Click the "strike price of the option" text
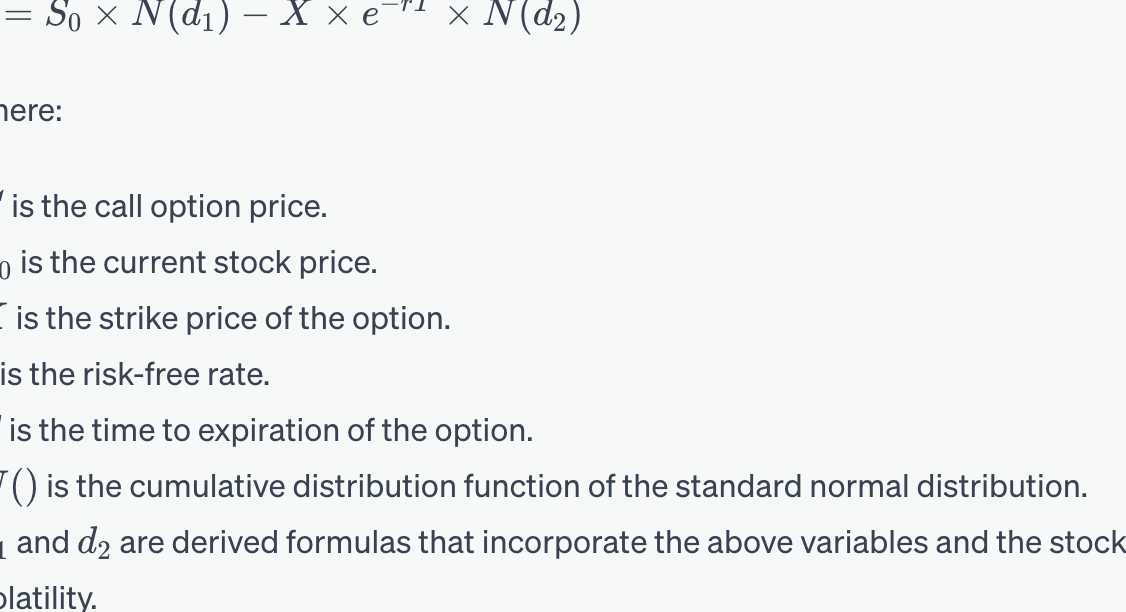 click(x=274, y=319)
